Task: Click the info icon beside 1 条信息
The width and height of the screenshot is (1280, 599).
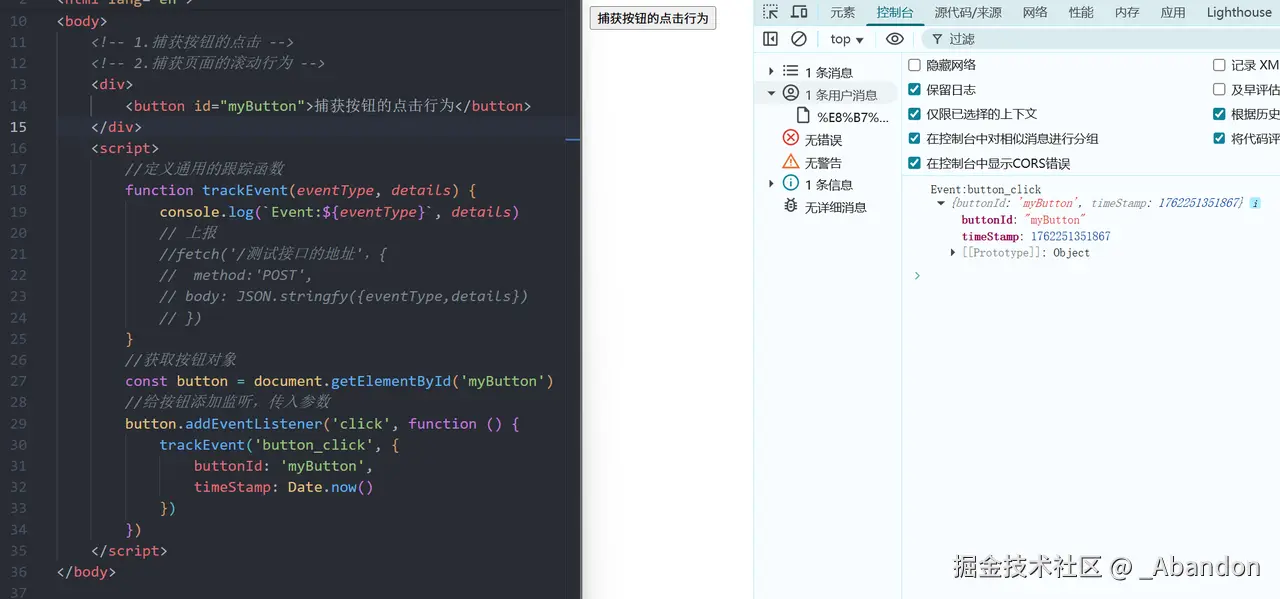Action: 791,184
